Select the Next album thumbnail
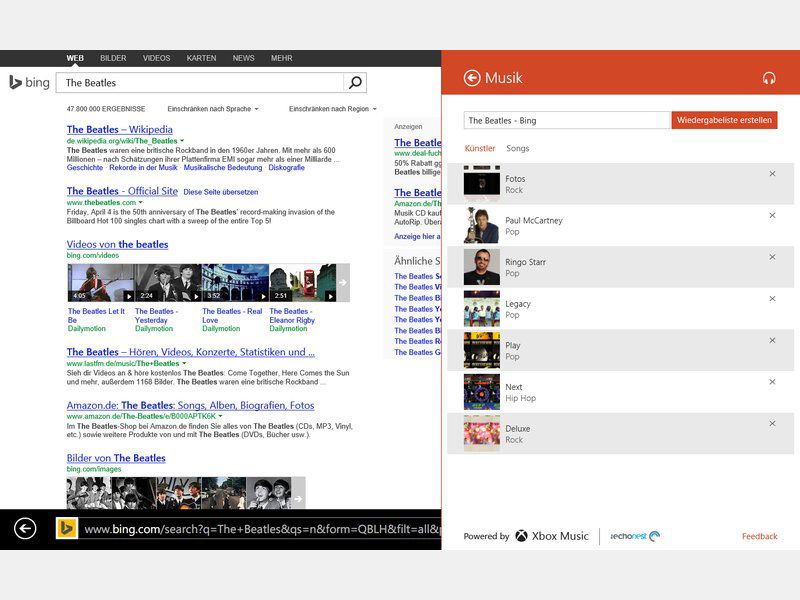 pyautogui.click(x=482, y=392)
